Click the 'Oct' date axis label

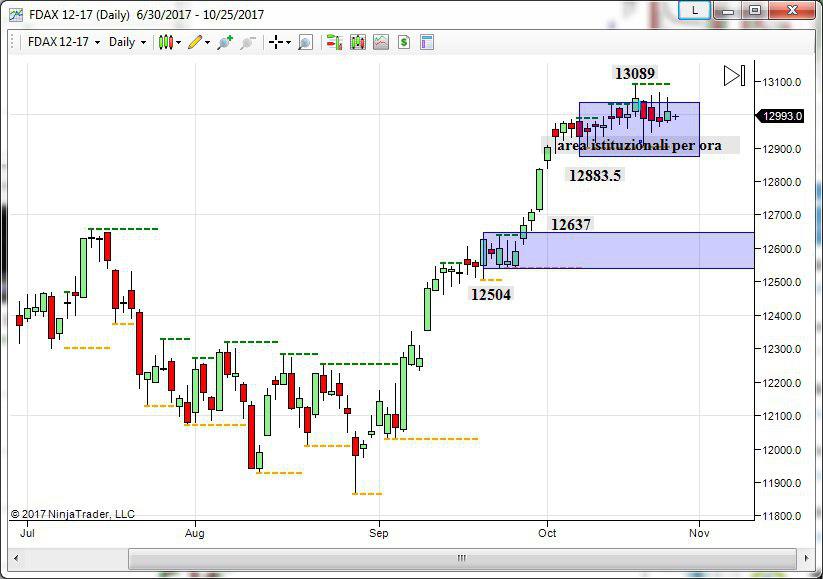click(x=547, y=533)
